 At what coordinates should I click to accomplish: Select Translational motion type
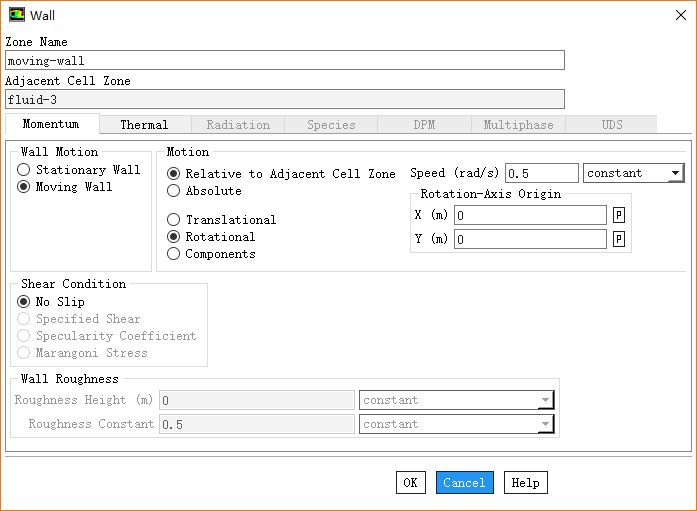pyautogui.click(x=174, y=220)
